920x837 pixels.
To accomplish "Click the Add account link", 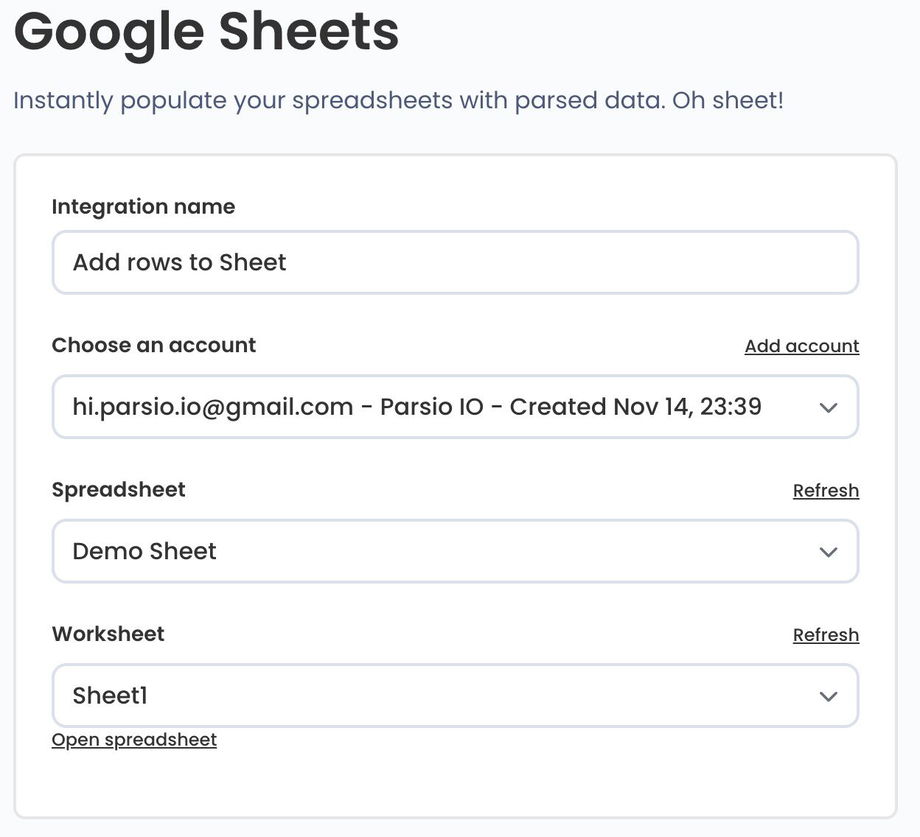I will tap(801, 345).
